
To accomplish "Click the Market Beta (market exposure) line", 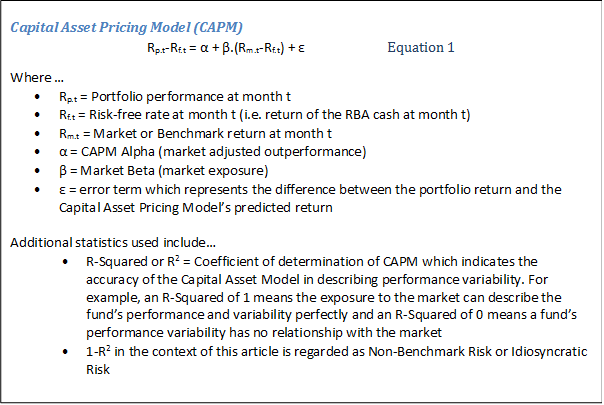I will coord(165,170).
